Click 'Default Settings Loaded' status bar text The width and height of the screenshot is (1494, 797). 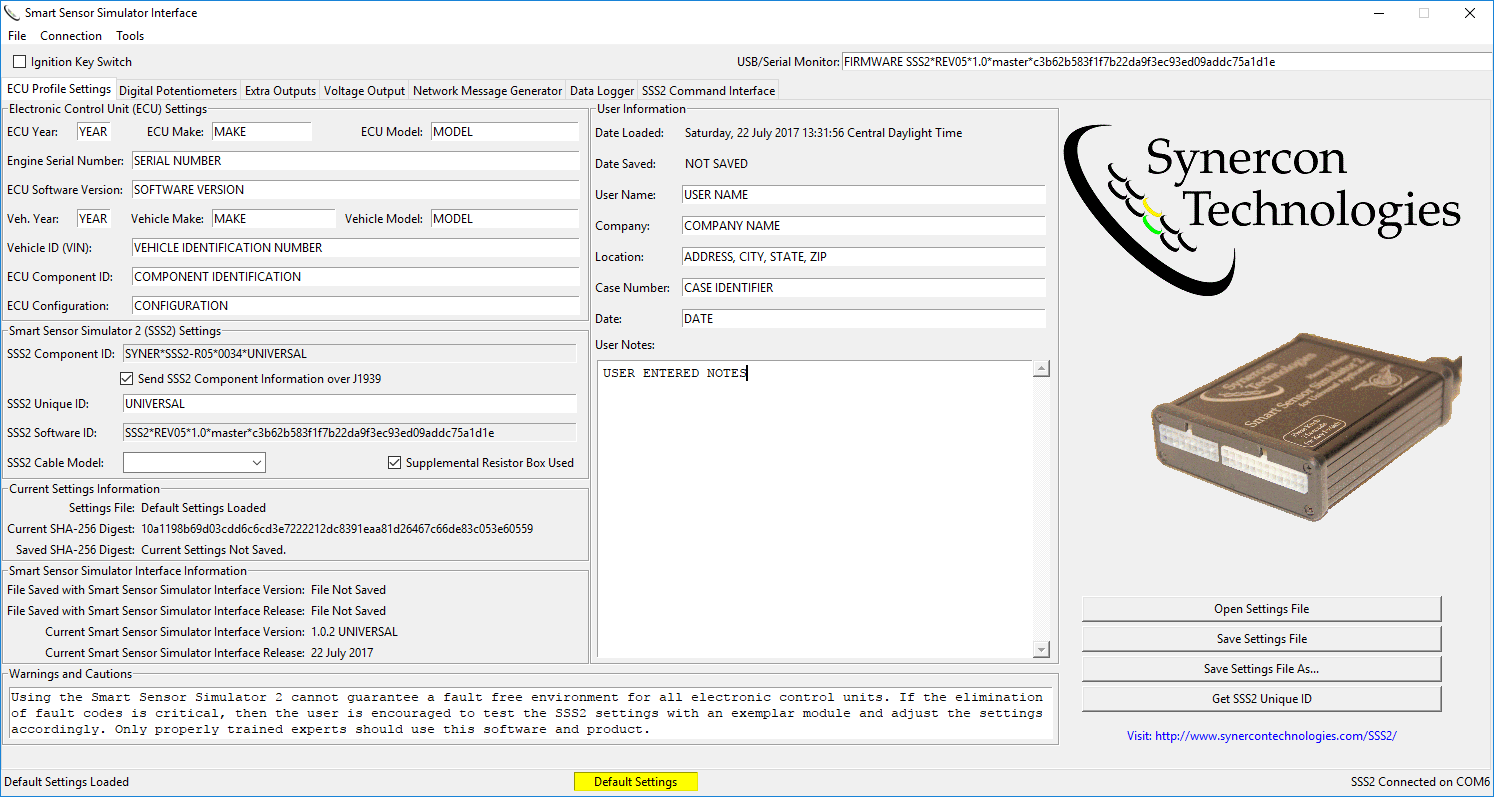pos(67,782)
